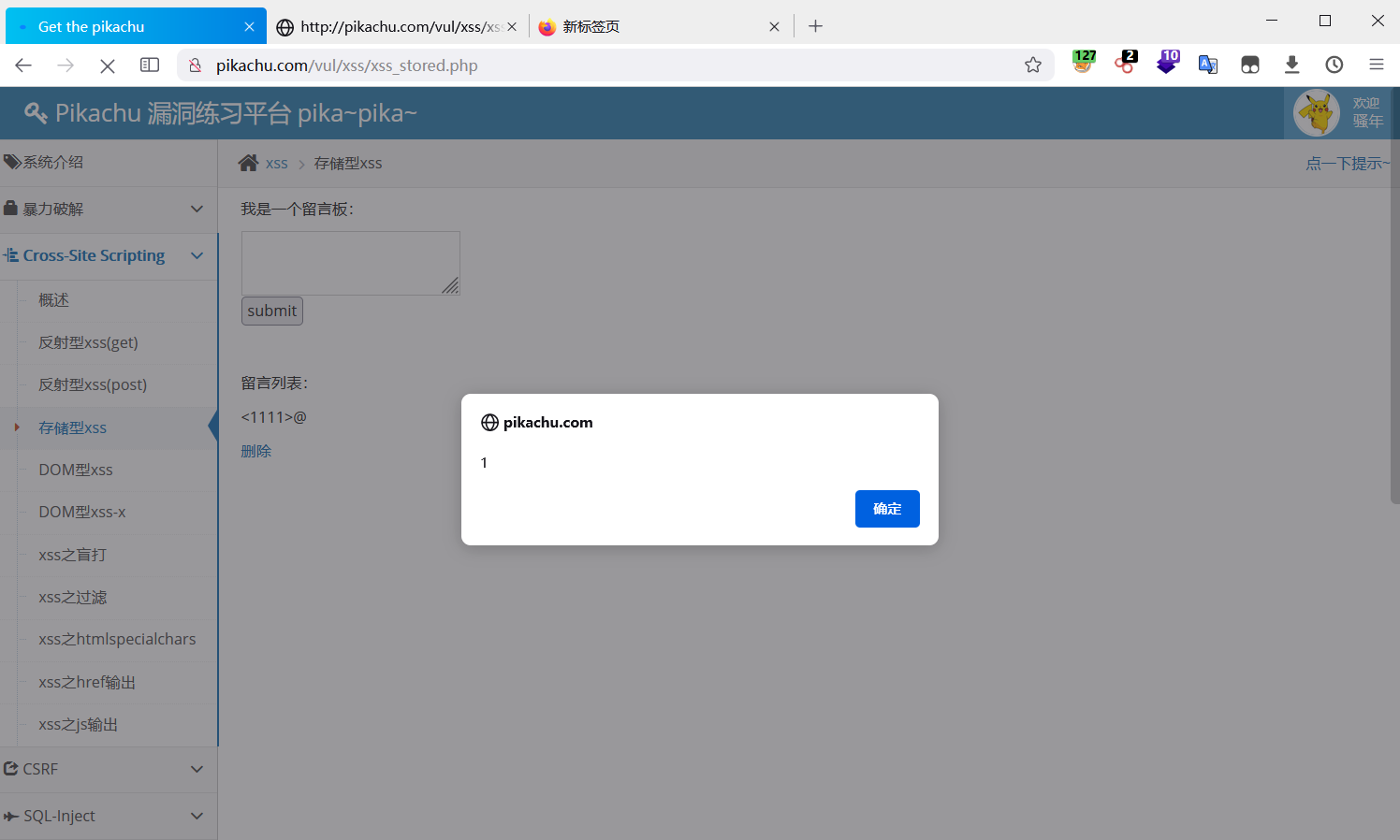Close the pikachu.com/vul/xss tab
Image resolution: width=1400 pixels, height=840 pixels.
(x=512, y=26)
